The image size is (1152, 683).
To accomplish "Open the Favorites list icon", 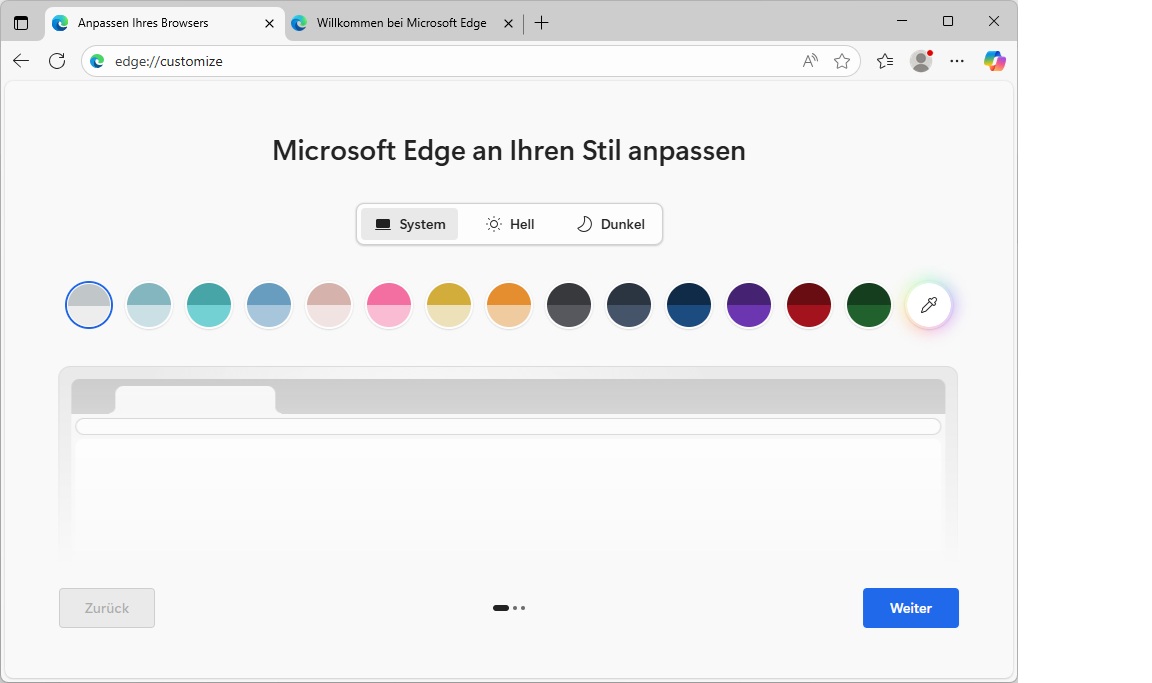I will pos(885,61).
